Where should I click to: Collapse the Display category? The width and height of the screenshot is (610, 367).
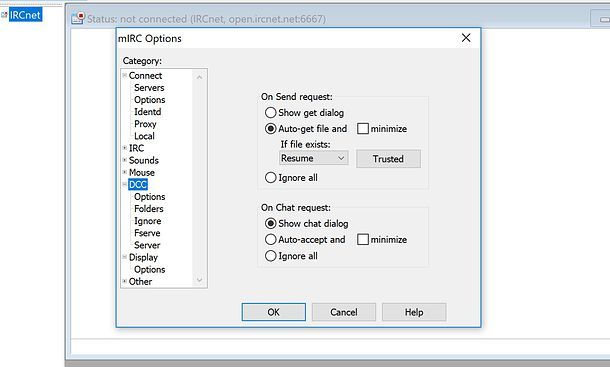pos(124,257)
